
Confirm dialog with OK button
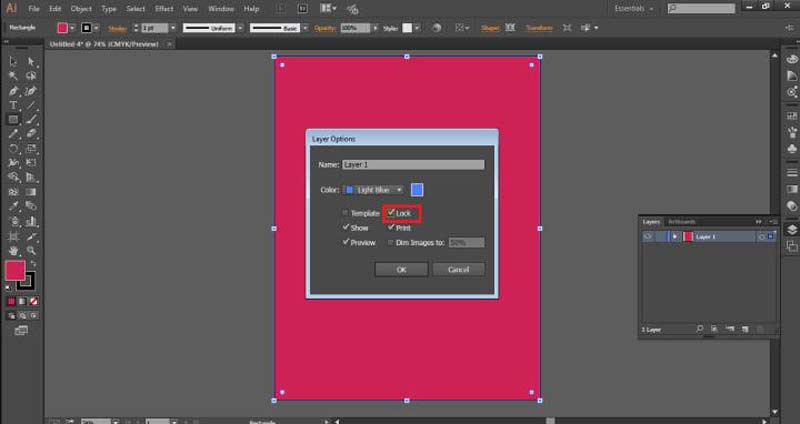pyautogui.click(x=402, y=269)
